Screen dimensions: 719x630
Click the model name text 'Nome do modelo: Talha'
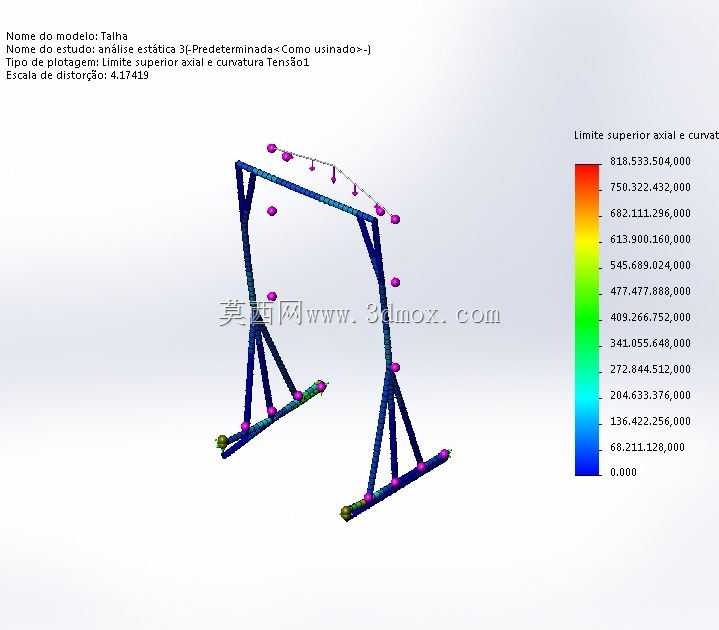(x=67, y=36)
